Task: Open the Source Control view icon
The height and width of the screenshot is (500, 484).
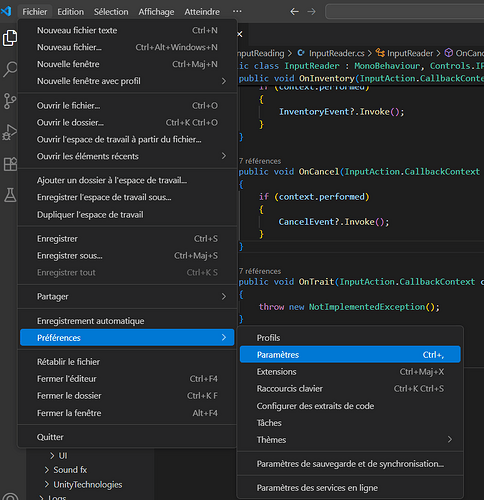Action: (x=10, y=101)
